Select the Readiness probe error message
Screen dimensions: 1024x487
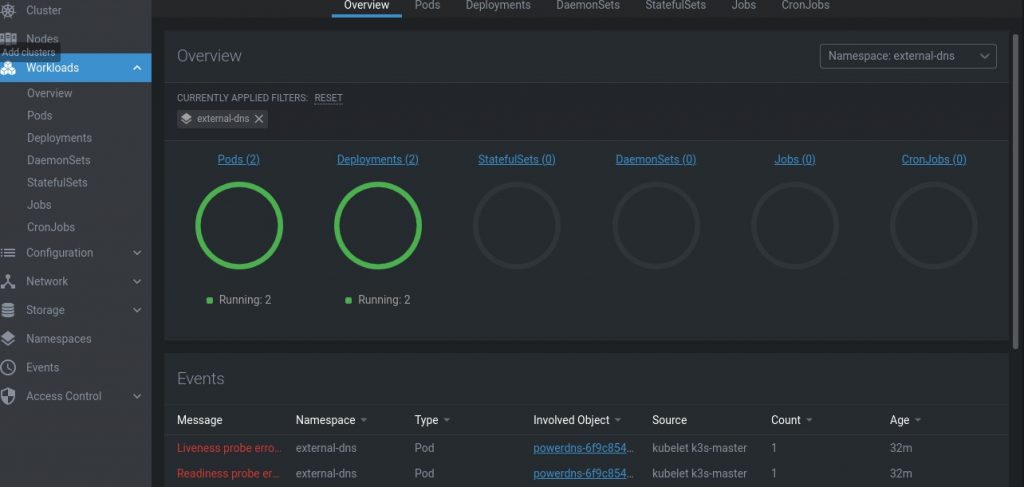click(x=229, y=473)
